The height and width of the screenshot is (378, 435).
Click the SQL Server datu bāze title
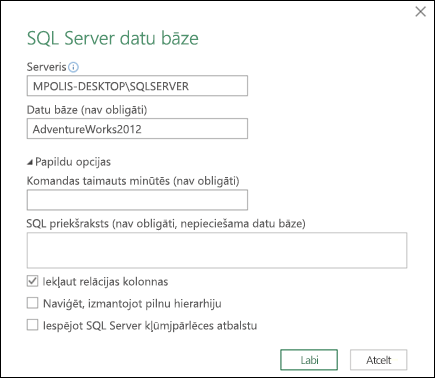113,38
